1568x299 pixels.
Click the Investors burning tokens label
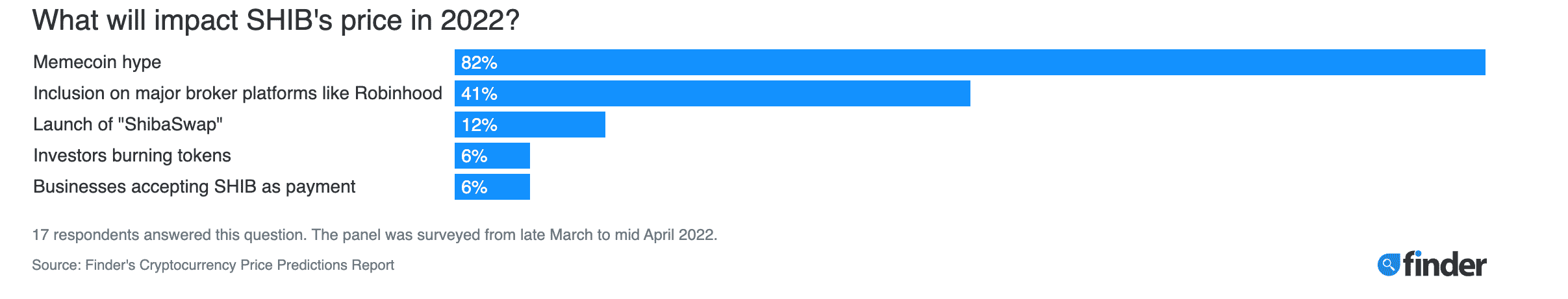point(132,156)
